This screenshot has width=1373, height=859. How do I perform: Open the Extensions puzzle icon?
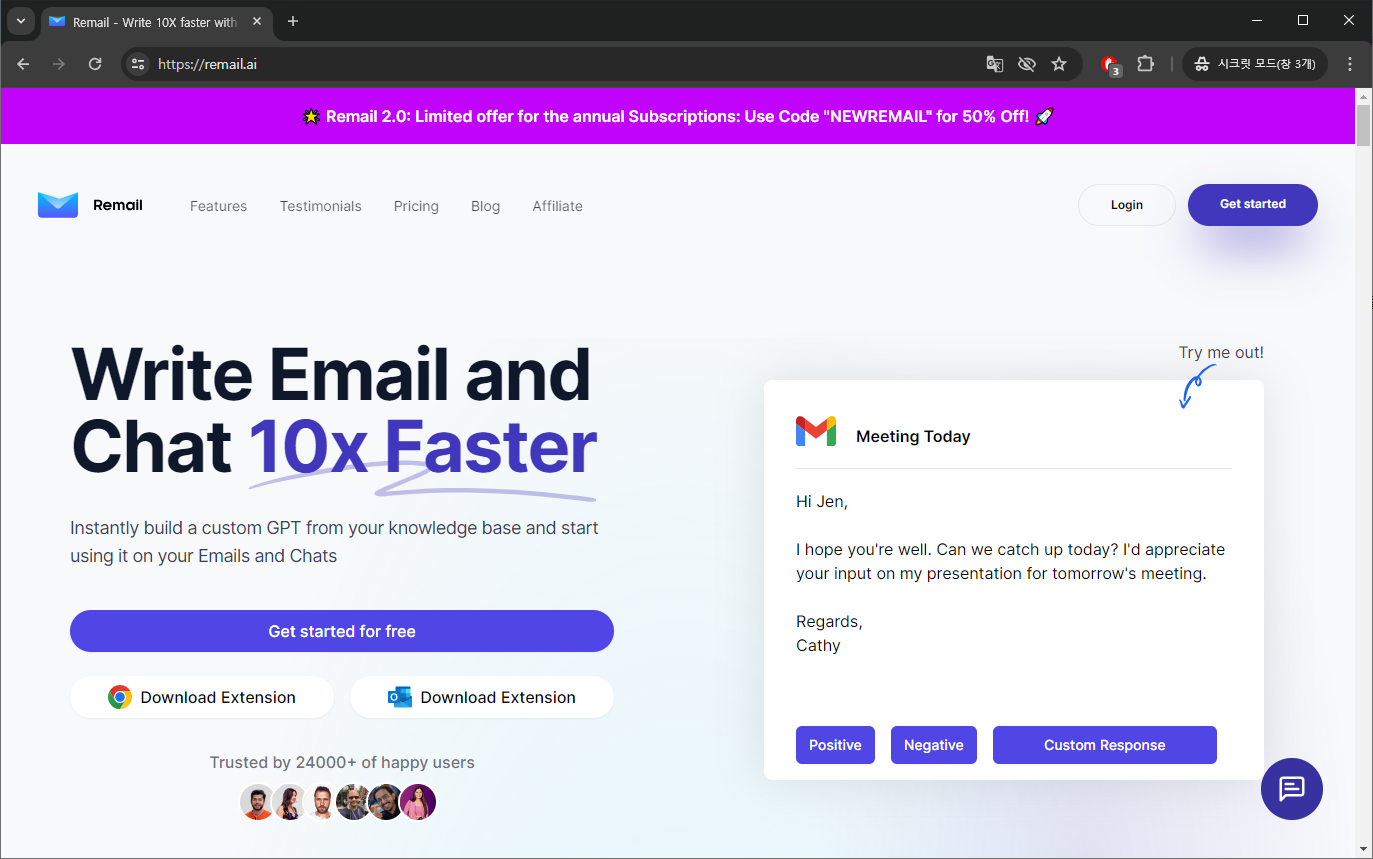tap(1146, 64)
